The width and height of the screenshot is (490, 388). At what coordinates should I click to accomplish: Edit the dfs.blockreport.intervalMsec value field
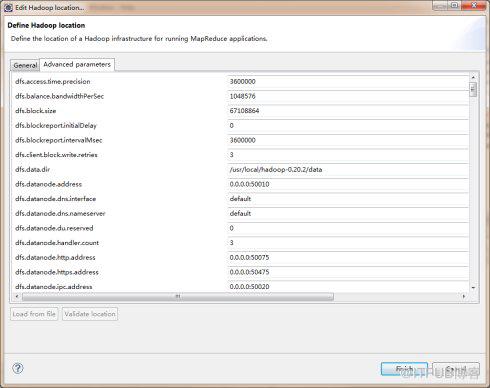point(348,140)
